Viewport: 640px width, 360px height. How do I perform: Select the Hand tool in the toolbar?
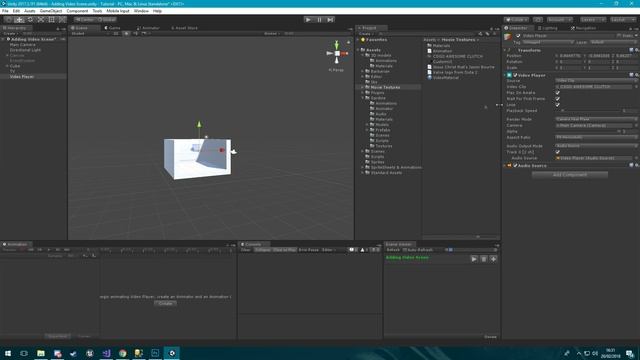click(x=9, y=20)
